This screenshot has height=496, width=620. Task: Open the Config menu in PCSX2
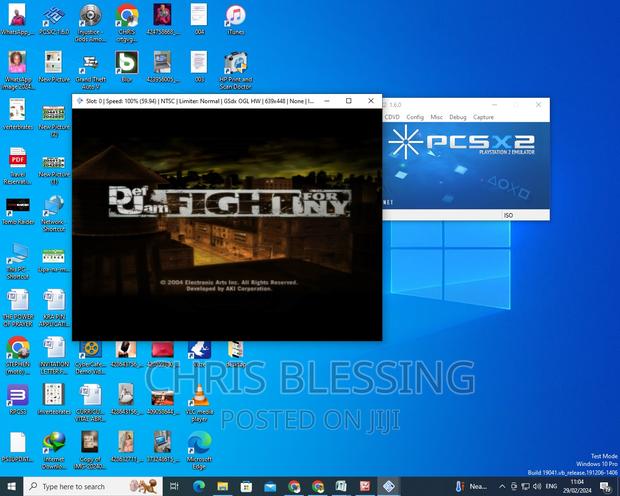point(415,117)
